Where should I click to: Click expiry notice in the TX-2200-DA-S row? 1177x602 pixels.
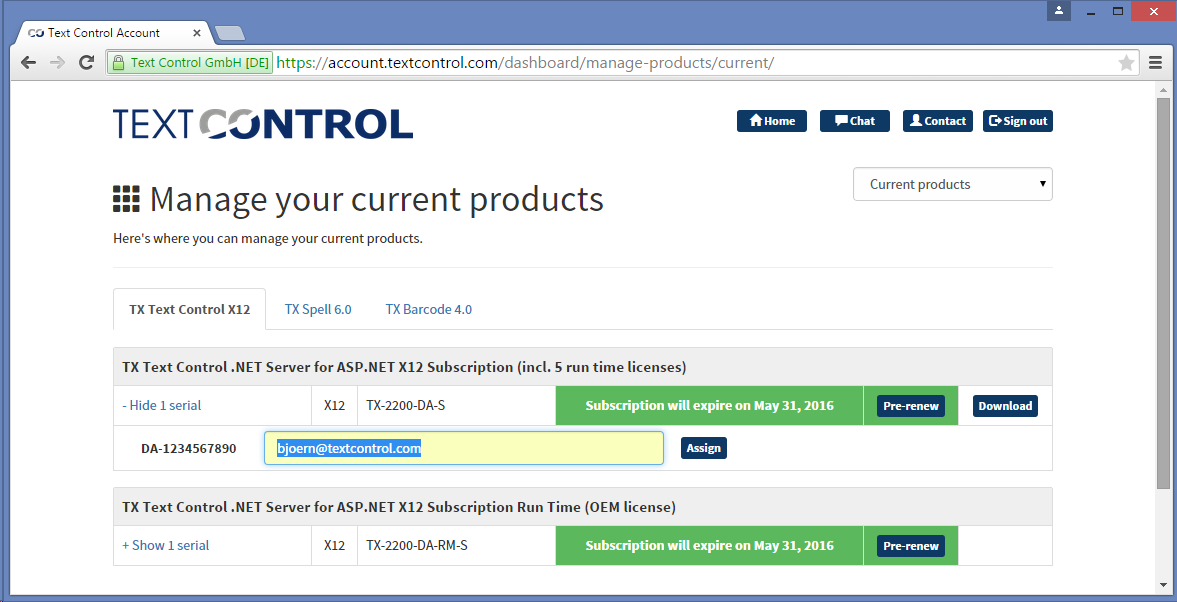tap(709, 405)
